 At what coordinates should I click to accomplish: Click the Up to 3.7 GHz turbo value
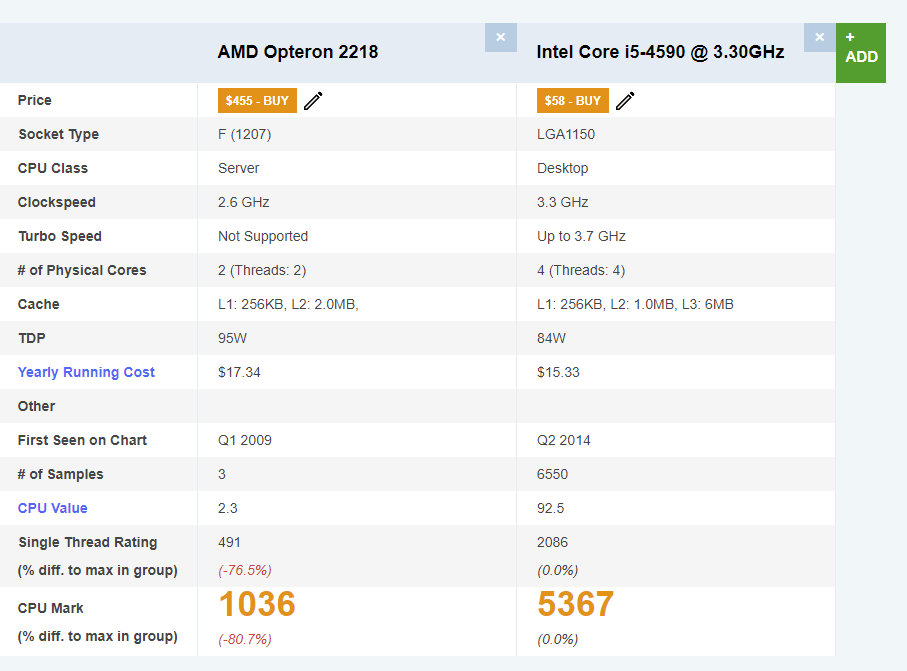(581, 236)
